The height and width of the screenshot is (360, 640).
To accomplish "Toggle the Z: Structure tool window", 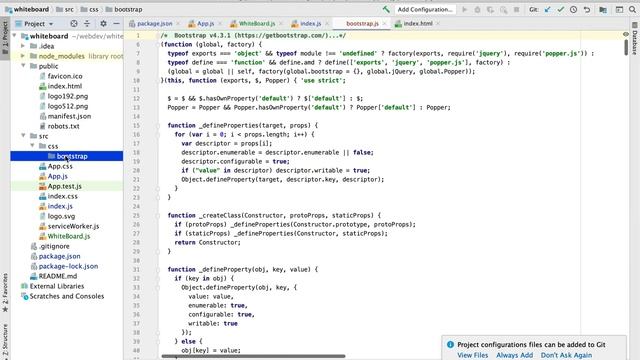I will click(x=5, y=341).
